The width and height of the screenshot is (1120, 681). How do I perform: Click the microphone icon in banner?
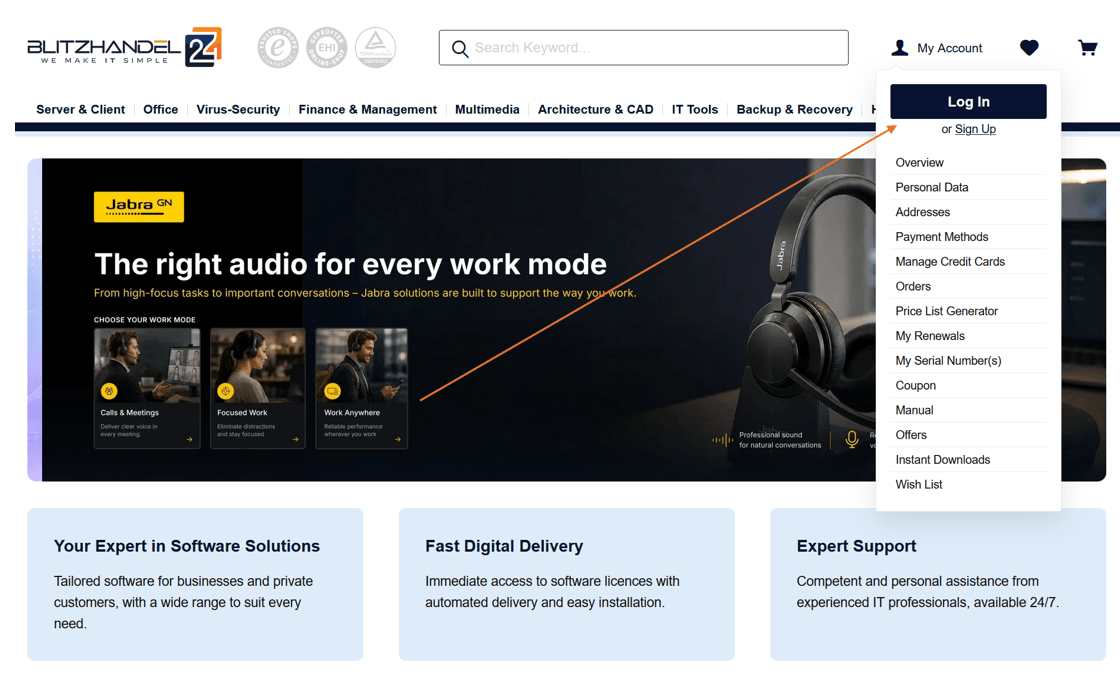pos(851,439)
